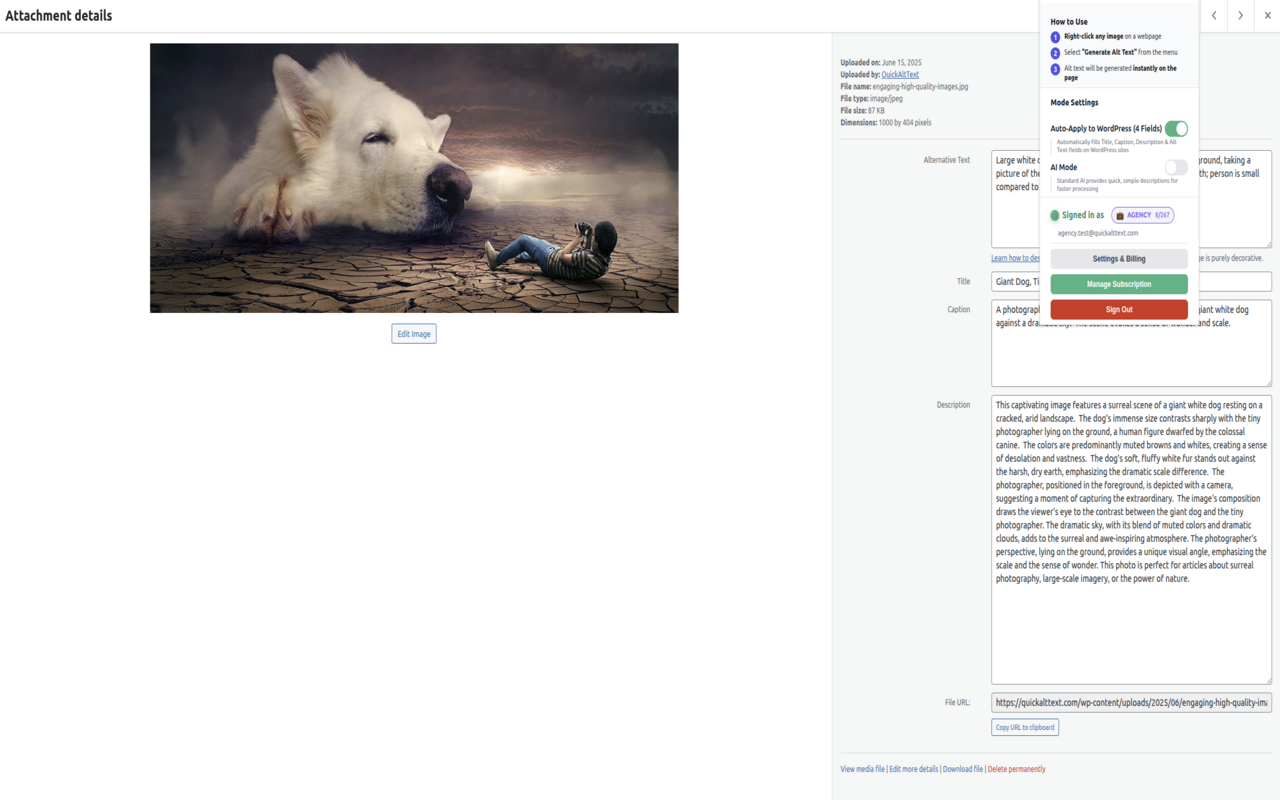Click the 'File type: image/jpeg' line
Image resolution: width=1280 pixels, height=800 pixels.
pyautogui.click(x=871, y=99)
